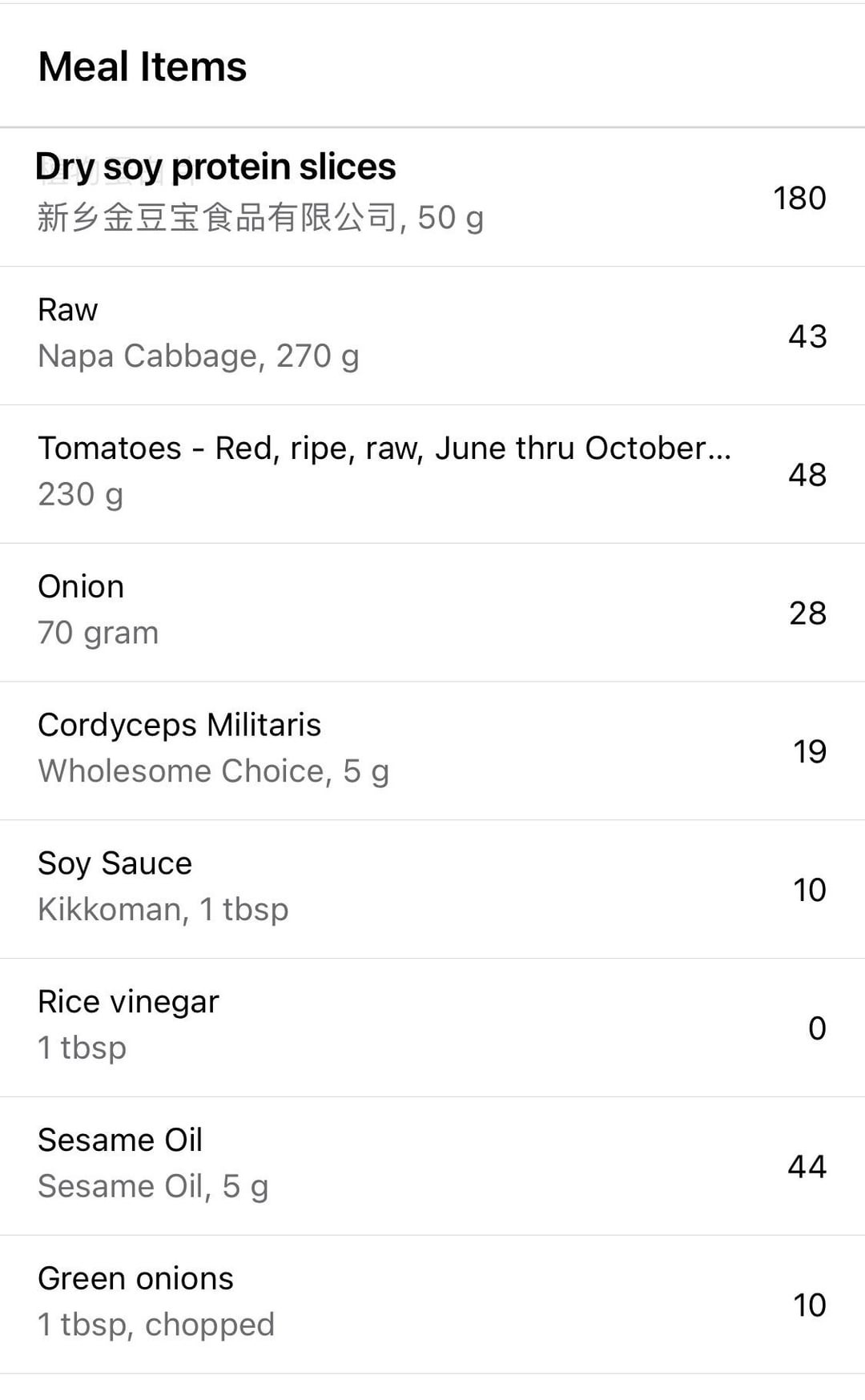Click the 28 calorie value beside Onion
Viewport: 865px width, 1400px height.
807,614
